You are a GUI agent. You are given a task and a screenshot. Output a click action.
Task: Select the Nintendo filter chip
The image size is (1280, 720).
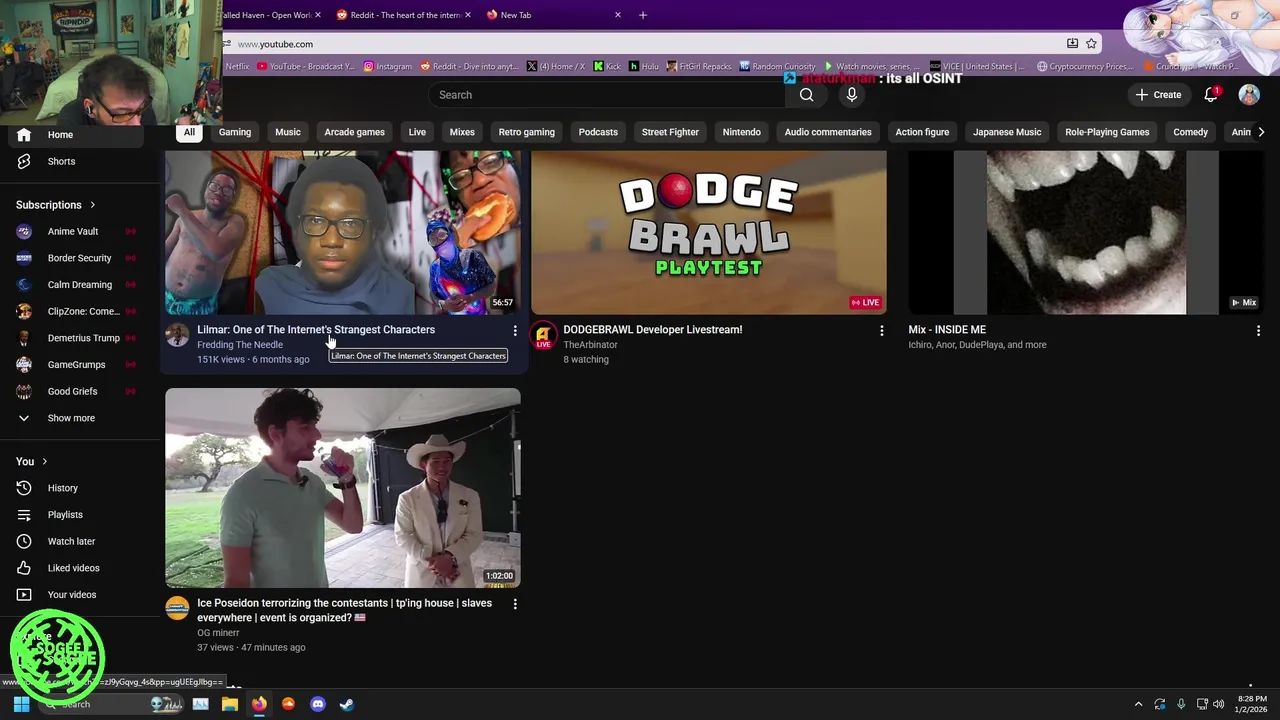(x=742, y=132)
